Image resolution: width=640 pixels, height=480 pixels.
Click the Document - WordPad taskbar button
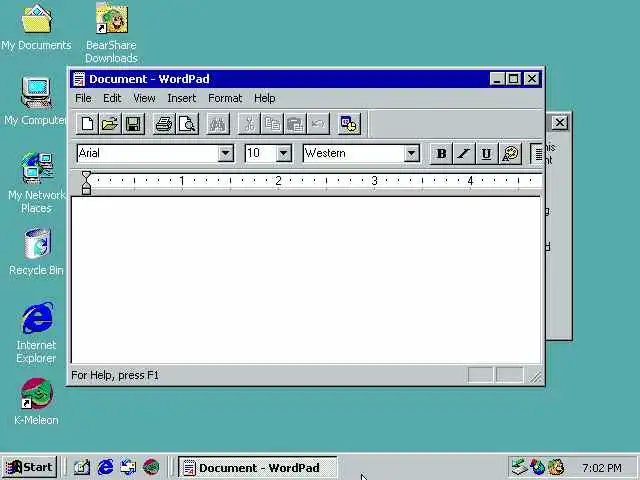tap(258, 468)
